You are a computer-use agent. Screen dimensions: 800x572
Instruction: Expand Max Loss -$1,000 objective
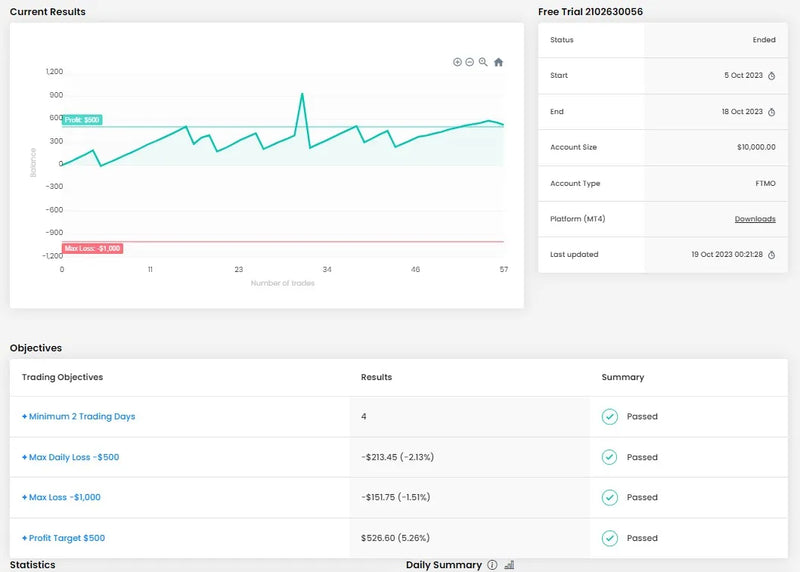click(x=61, y=497)
